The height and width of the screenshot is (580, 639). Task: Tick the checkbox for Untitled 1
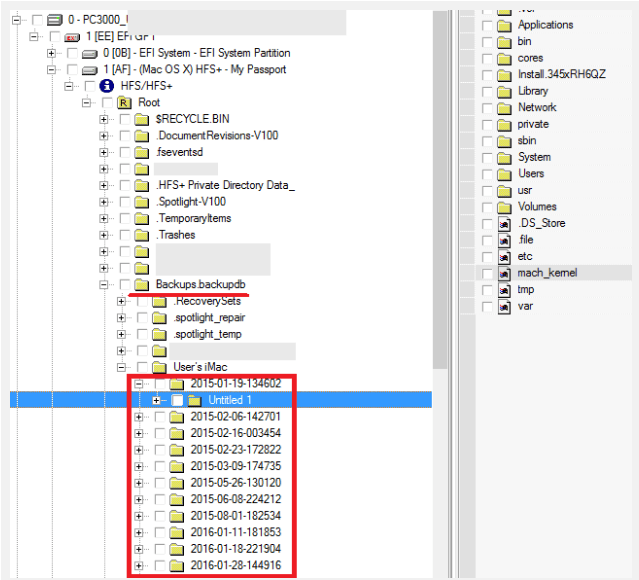pos(177,400)
